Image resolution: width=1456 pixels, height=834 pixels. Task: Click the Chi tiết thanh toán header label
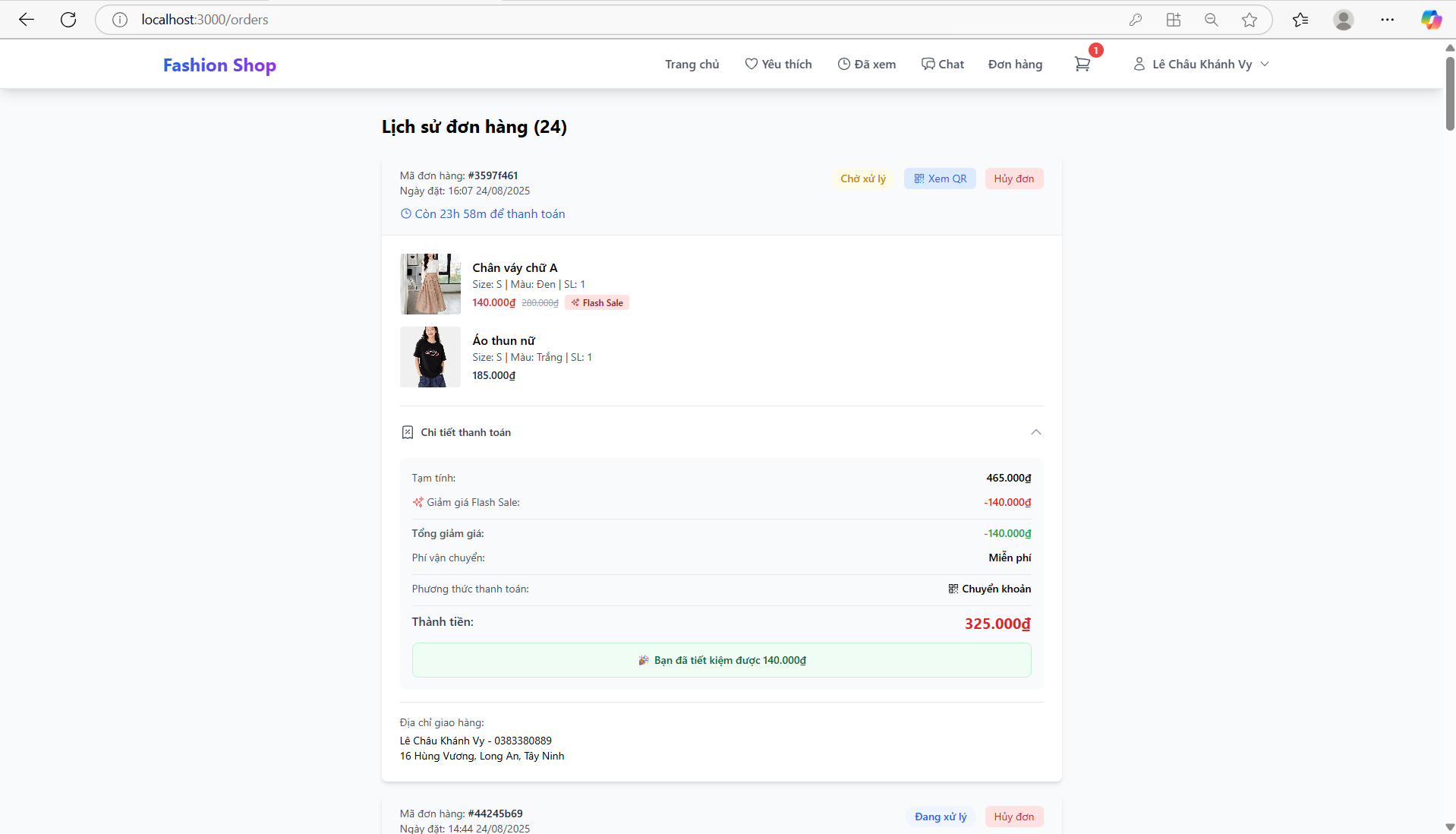[465, 432]
